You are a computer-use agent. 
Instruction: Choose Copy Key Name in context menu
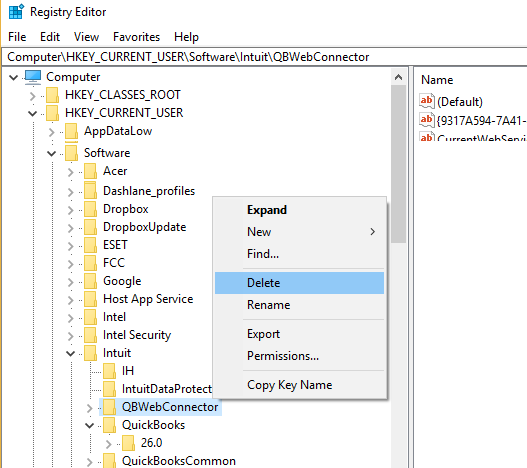[x=299, y=385]
